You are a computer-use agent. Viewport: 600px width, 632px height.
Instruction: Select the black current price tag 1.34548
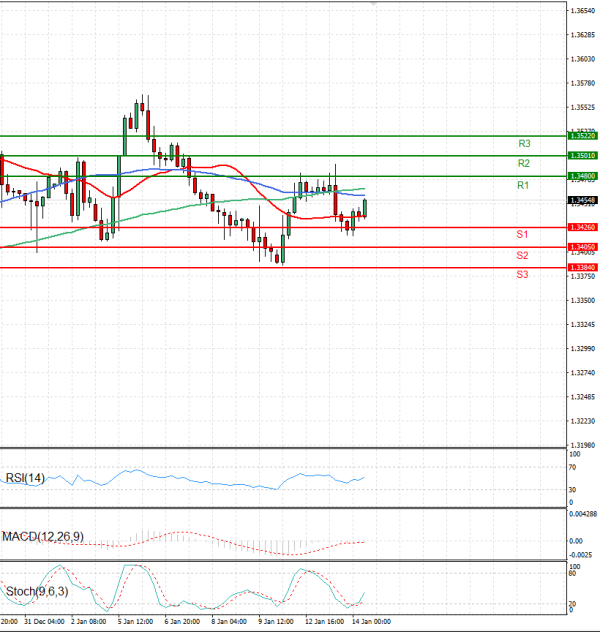pos(582,200)
